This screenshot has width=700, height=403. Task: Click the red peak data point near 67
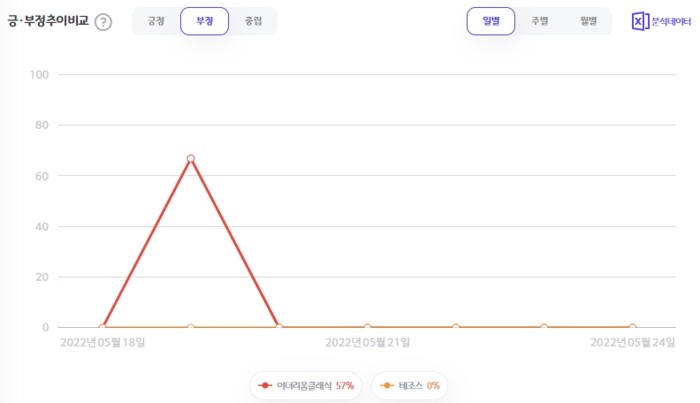[190, 158]
